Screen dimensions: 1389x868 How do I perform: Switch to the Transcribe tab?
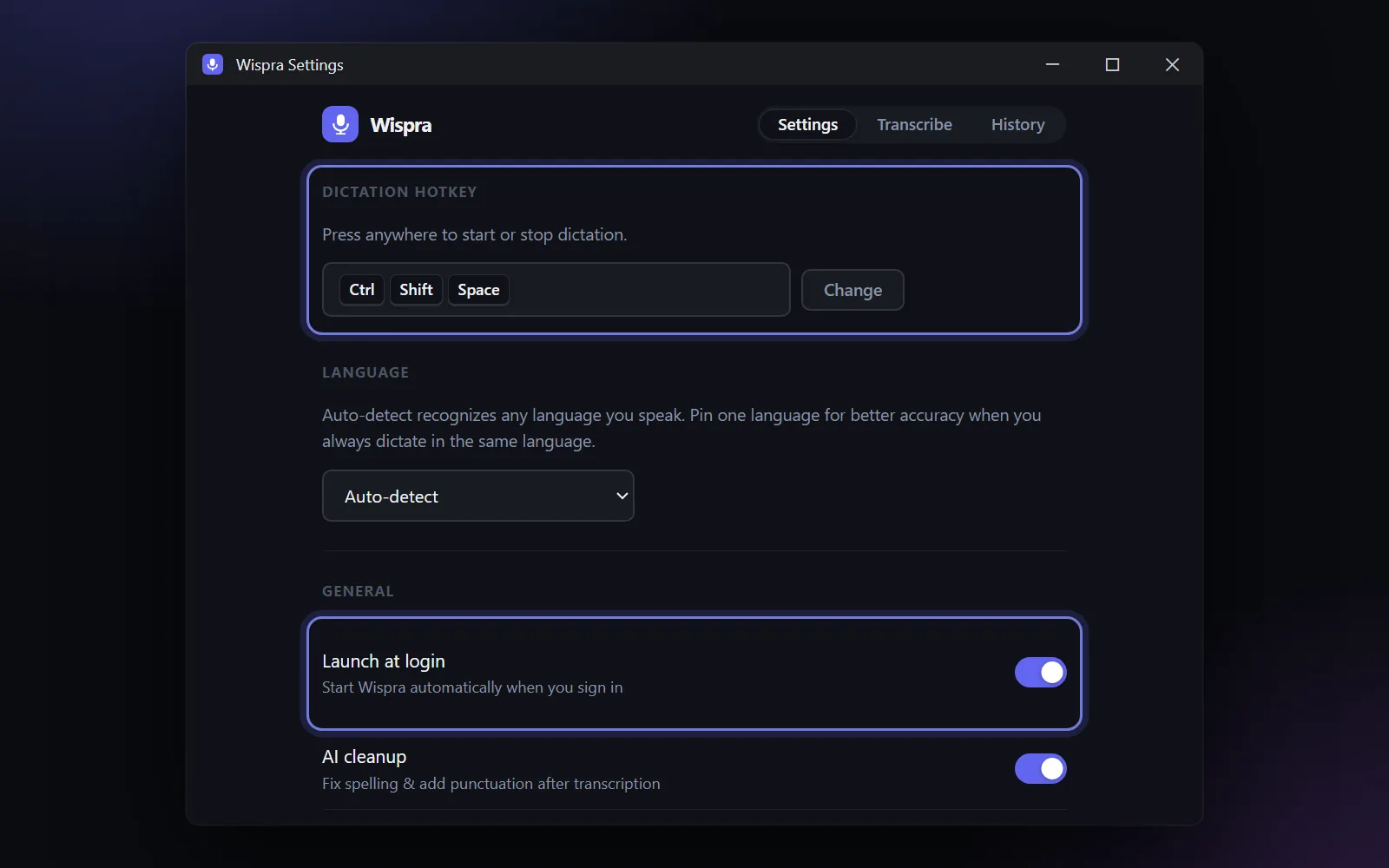pos(914,124)
